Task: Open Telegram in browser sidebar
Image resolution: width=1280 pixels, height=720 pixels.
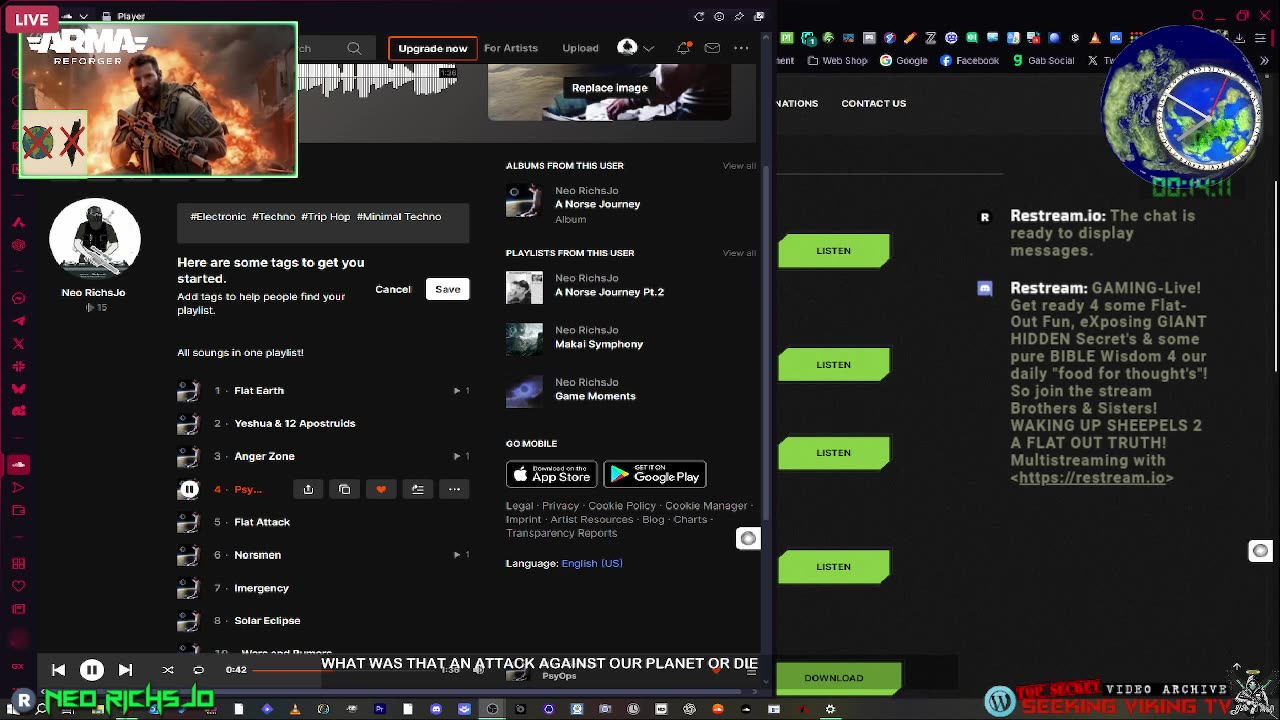Action: tap(18, 321)
